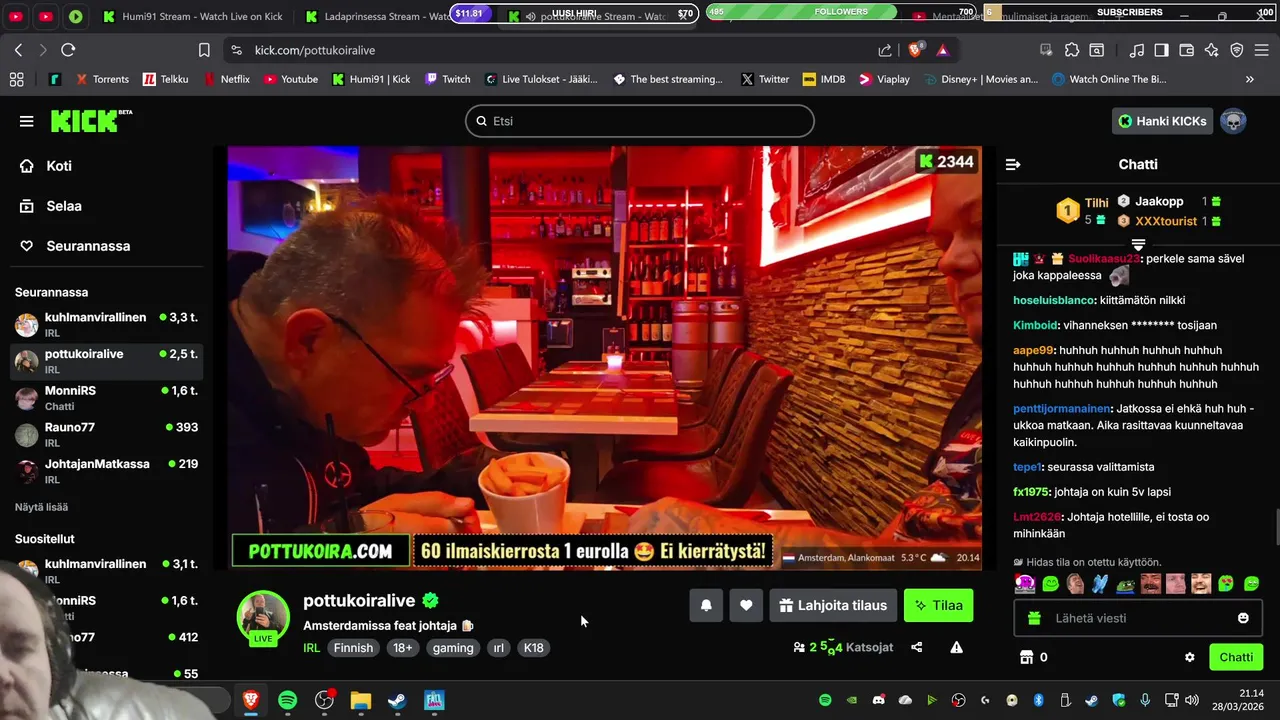Subscribe with the Tilaa button
The width and height of the screenshot is (1280, 720).
tap(938, 605)
